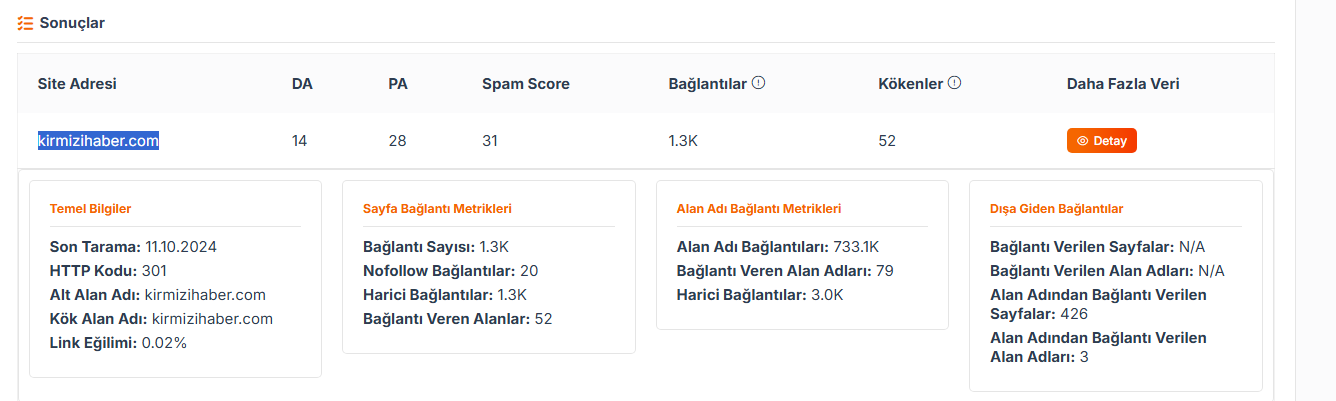Screen dimensions: 1336x401
Task: Select the kirmizihaber.com site address
Action: tap(98, 141)
